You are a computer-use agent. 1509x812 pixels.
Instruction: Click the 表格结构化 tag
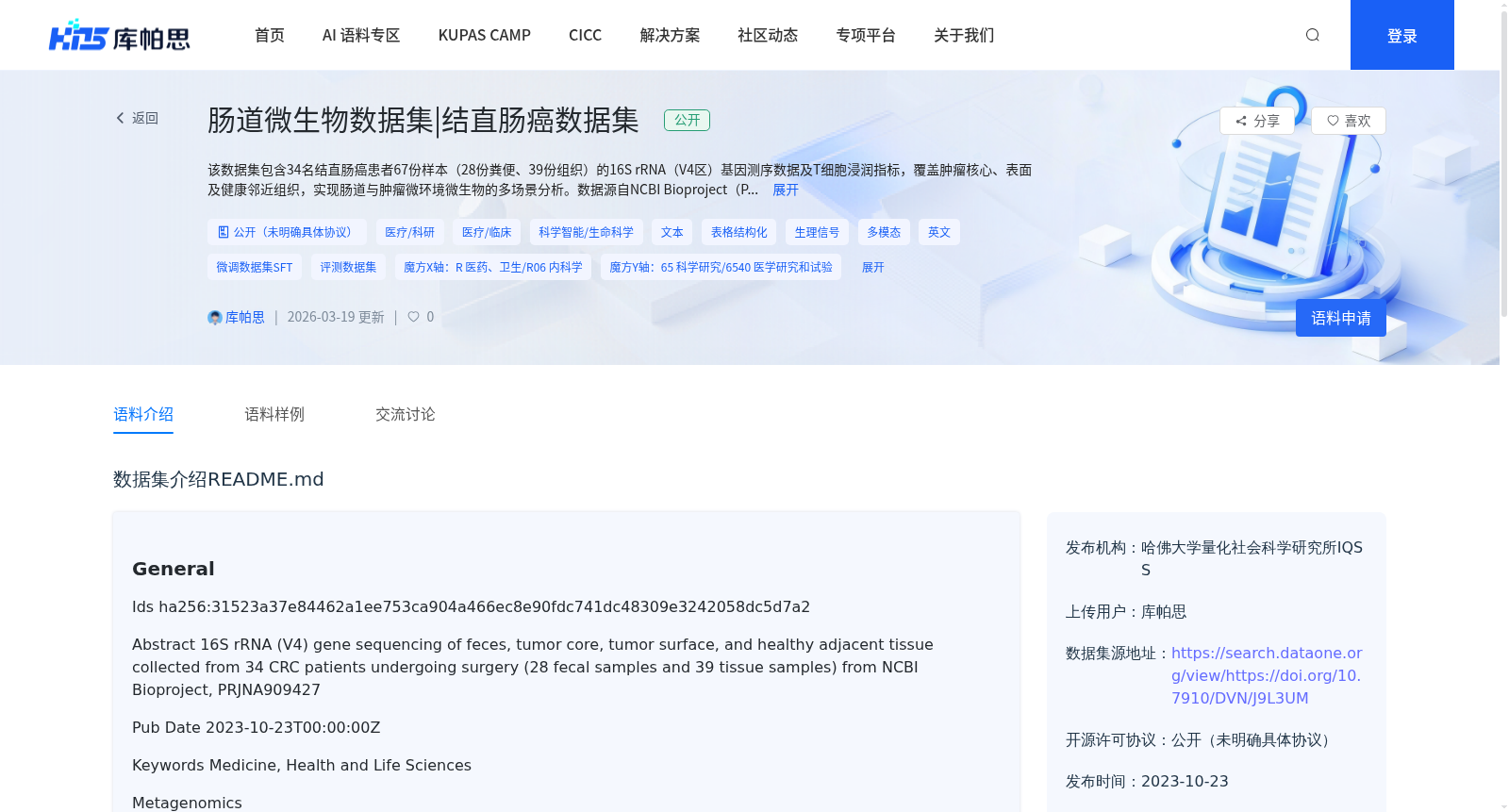[x=739, y=232]
